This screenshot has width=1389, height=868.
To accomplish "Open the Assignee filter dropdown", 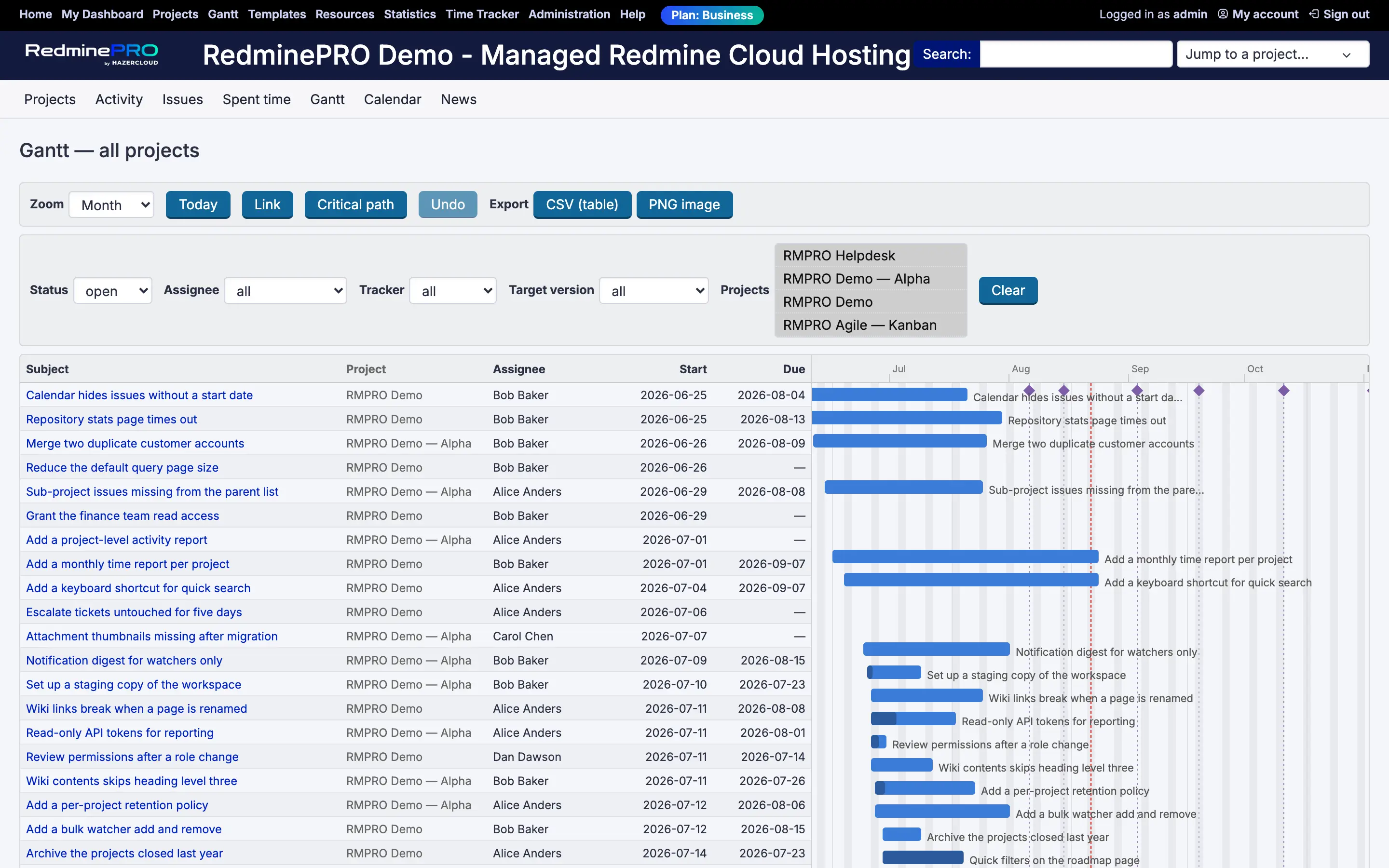I will [x=285, y=290].
